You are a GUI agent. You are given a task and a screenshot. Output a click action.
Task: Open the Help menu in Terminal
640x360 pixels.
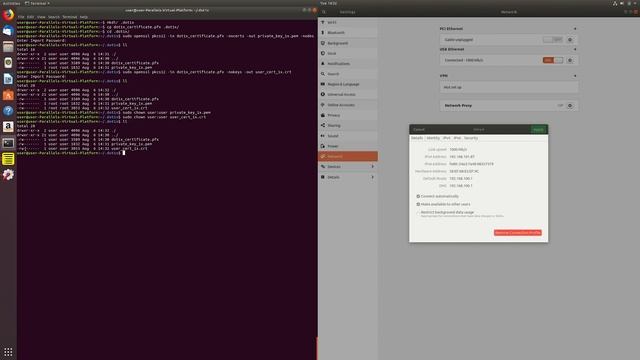[84, 17]
